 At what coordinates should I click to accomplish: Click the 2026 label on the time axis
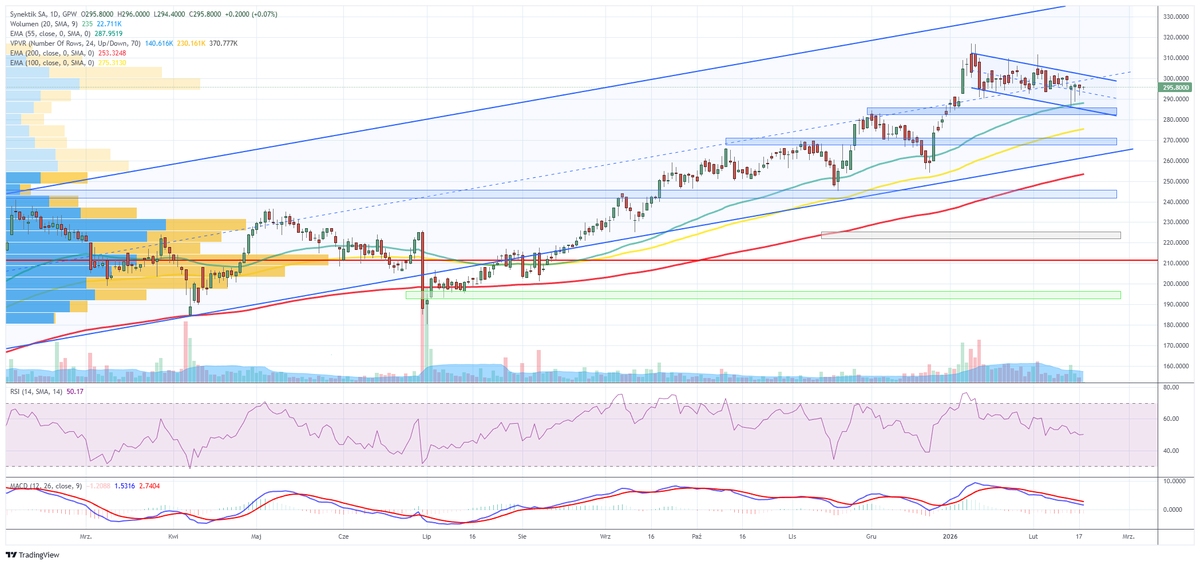pyautogui.click(x=949, y=536)
